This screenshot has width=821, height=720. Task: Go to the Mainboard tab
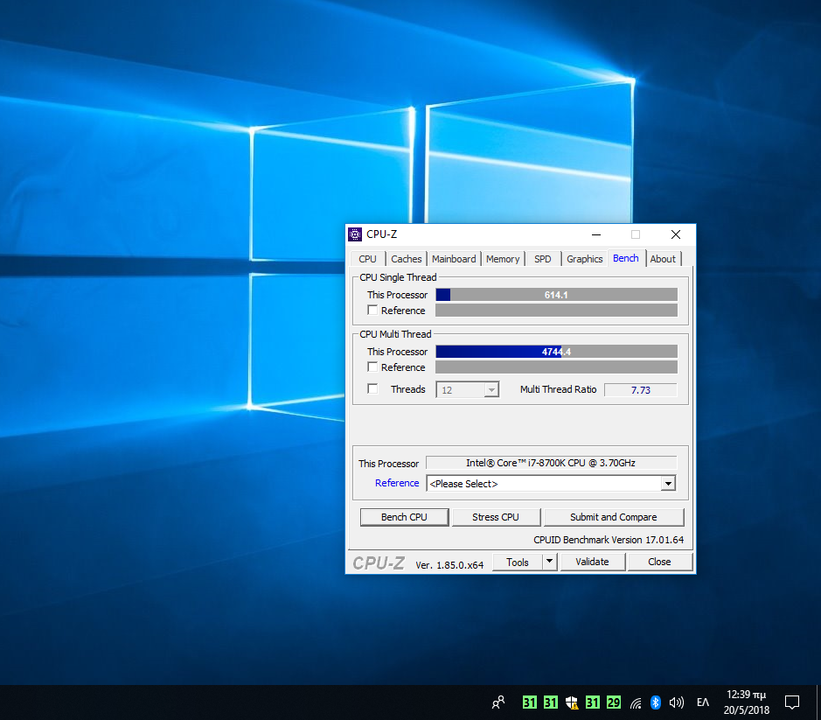point(453,259)
